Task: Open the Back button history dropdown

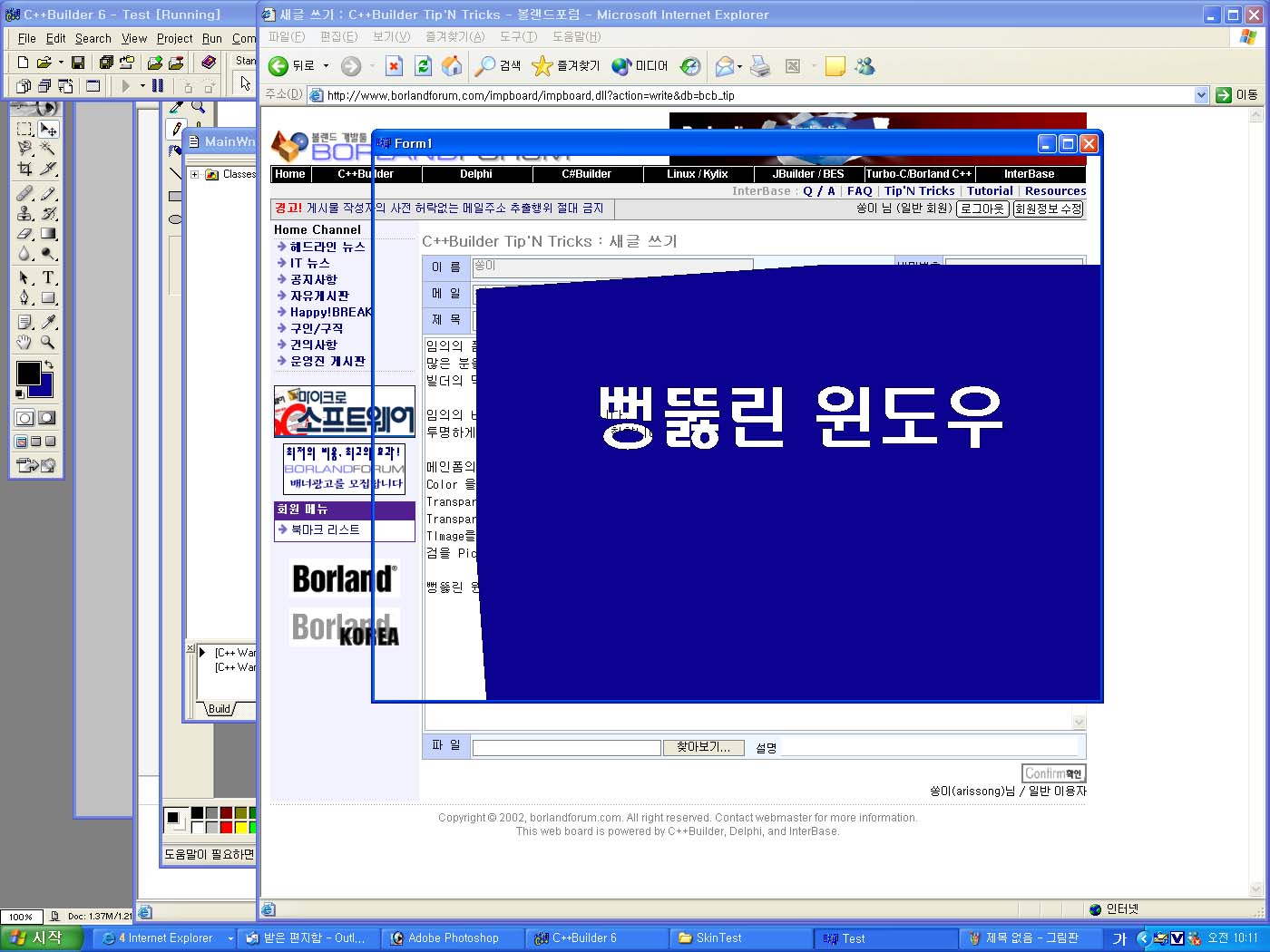Action: [x=327, y=66]
